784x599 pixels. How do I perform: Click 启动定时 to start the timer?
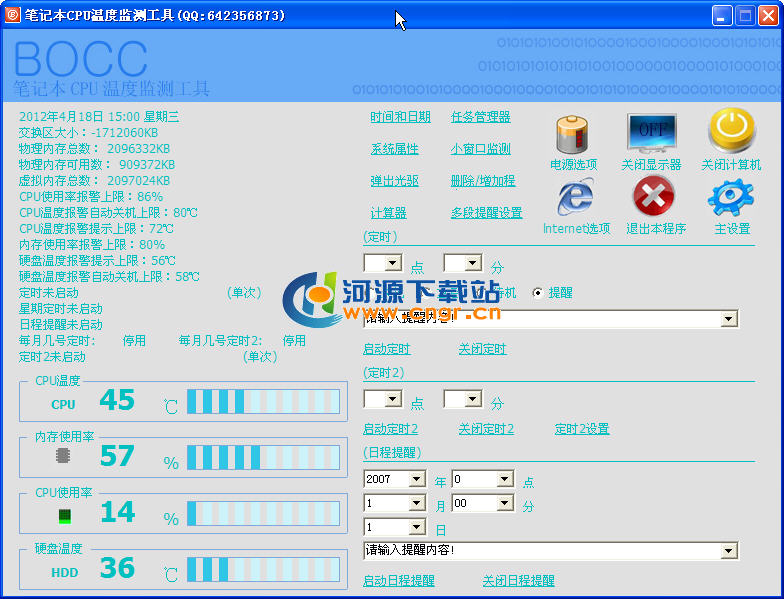click(x=386, y=349)
